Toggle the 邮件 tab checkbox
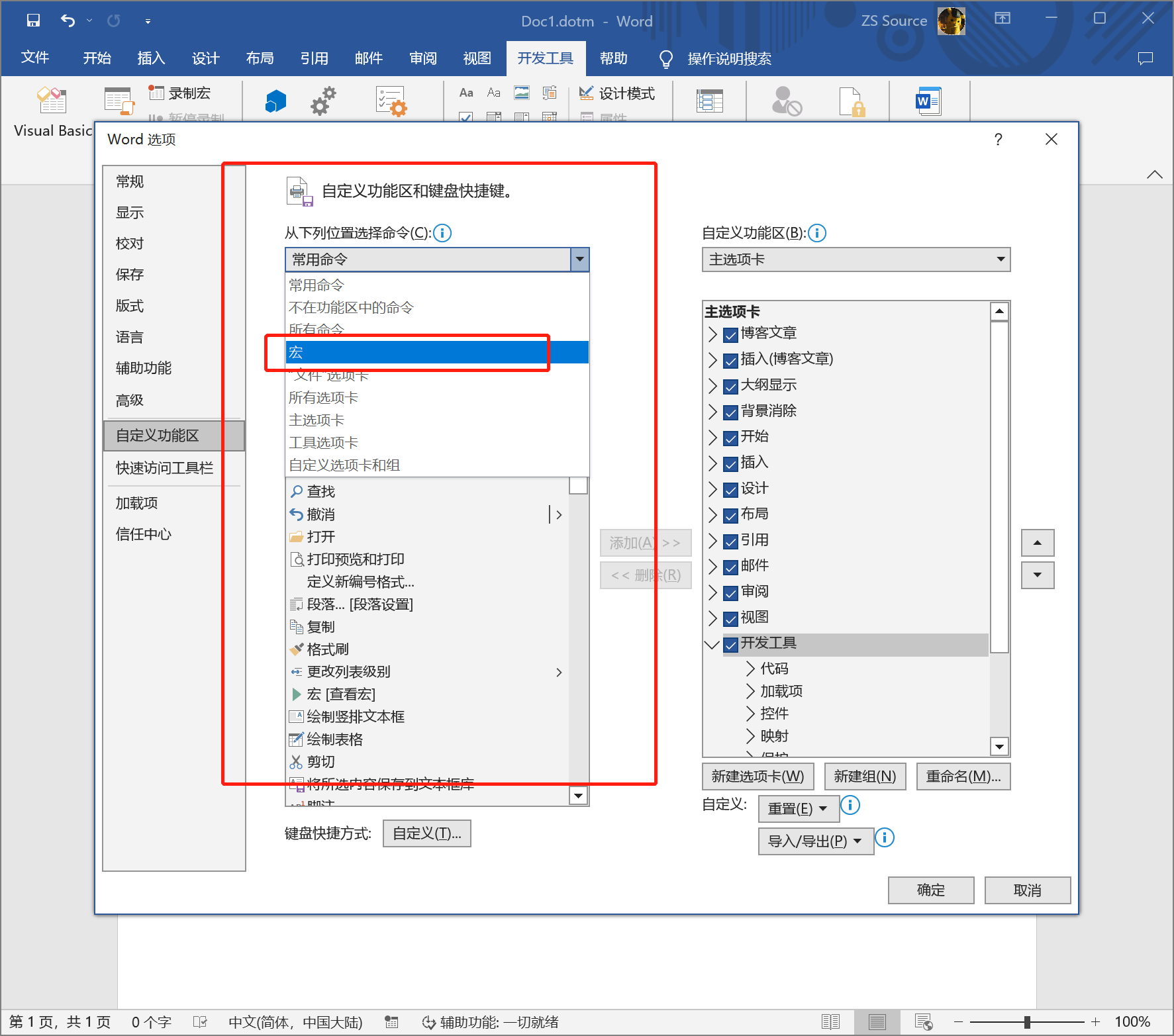 [730, 567]
